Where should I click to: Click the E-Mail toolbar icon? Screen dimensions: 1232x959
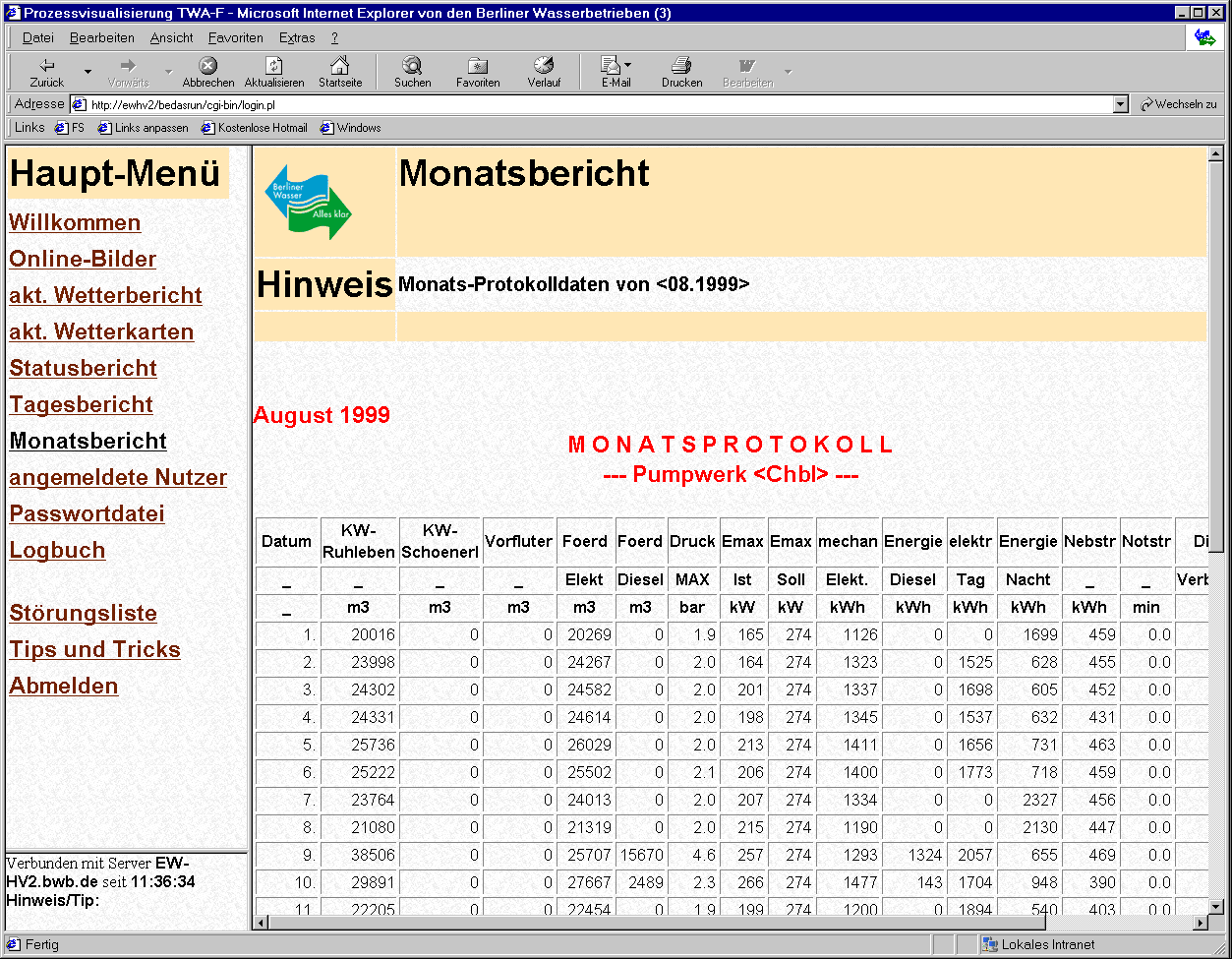click(611, 66)
